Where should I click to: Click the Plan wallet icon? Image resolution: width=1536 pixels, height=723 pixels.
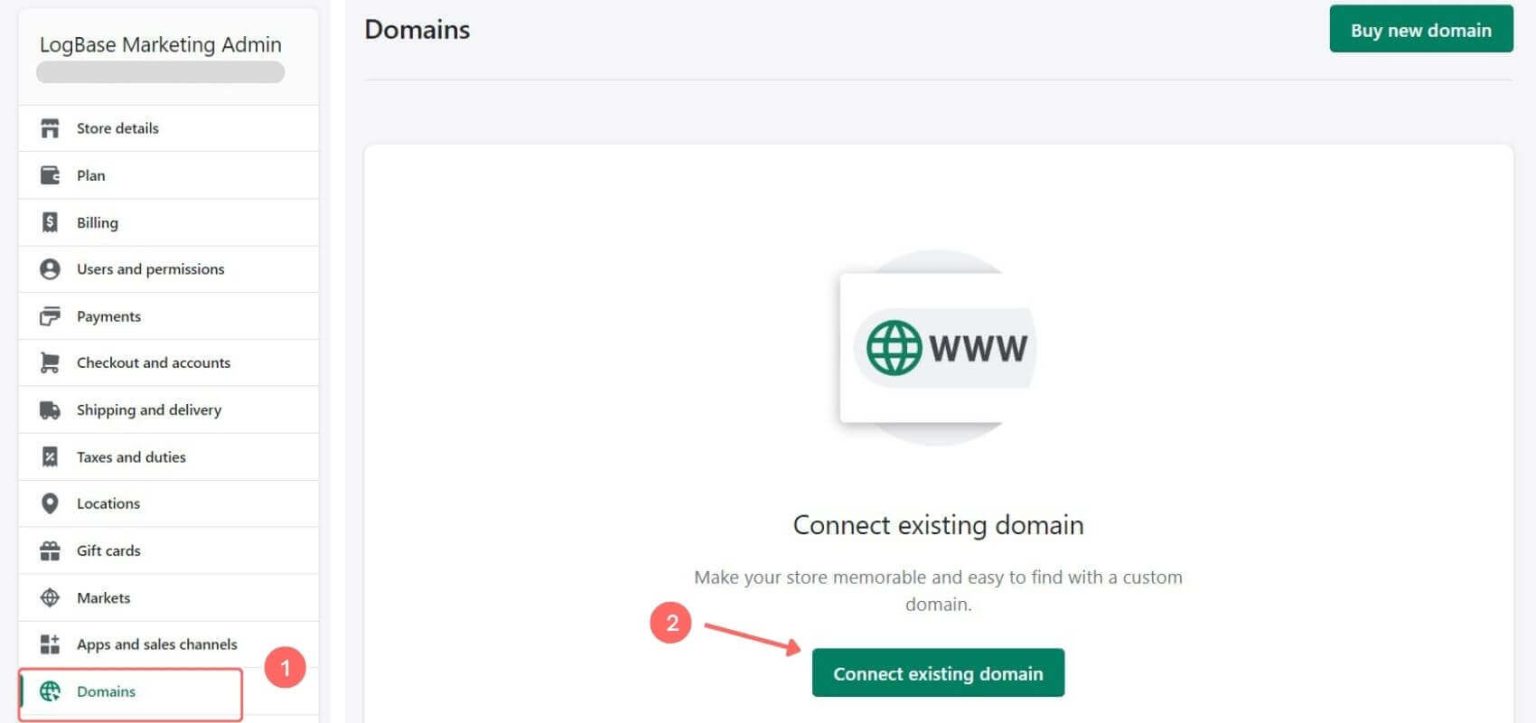[50, 175]
